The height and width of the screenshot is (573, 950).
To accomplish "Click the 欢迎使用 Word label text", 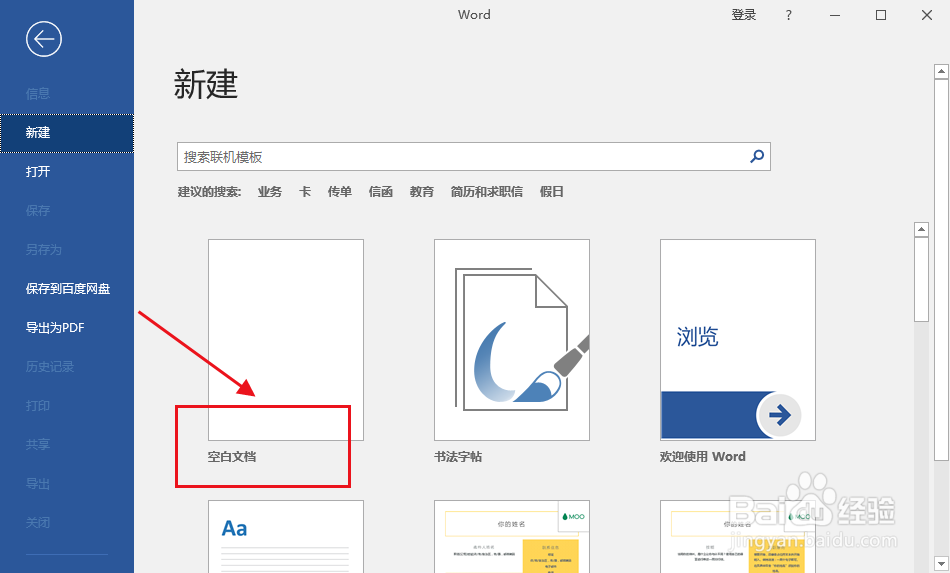I will tap(703, 457).
